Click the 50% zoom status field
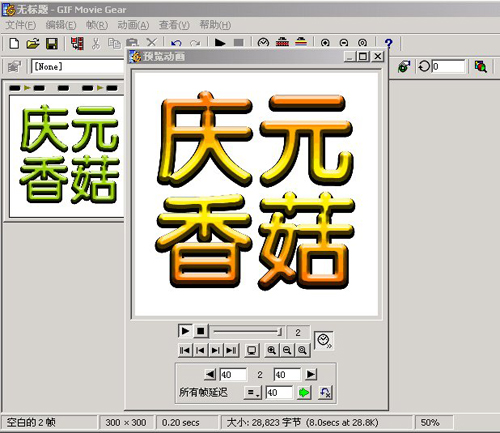Image resolution: width=500 pixels, height=433 pixels. [434, 423]
